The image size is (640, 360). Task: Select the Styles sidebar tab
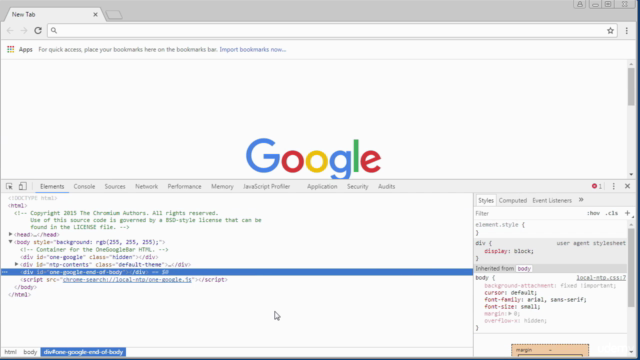tap(486, 200)
